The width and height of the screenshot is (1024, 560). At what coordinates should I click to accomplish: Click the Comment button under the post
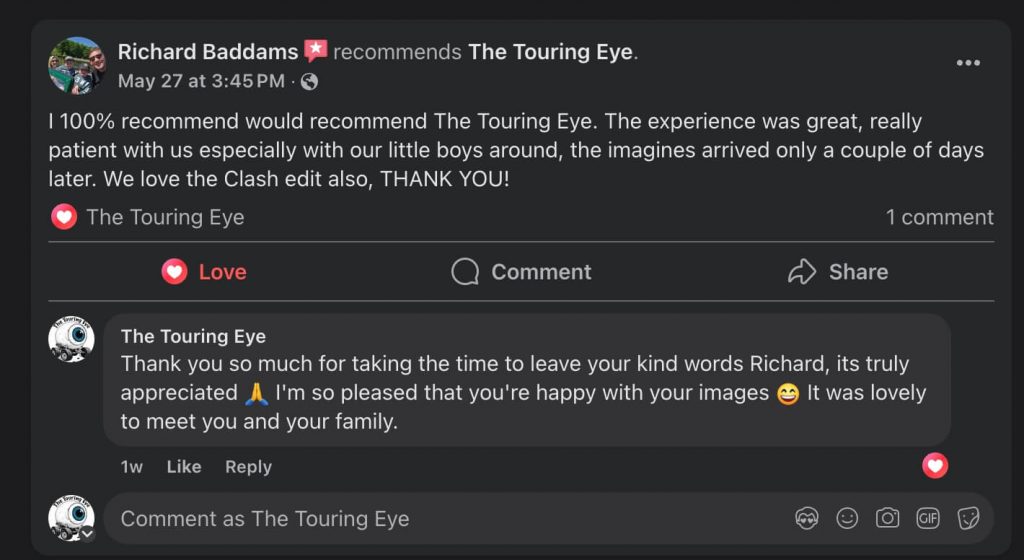click(x=521, y=272)
